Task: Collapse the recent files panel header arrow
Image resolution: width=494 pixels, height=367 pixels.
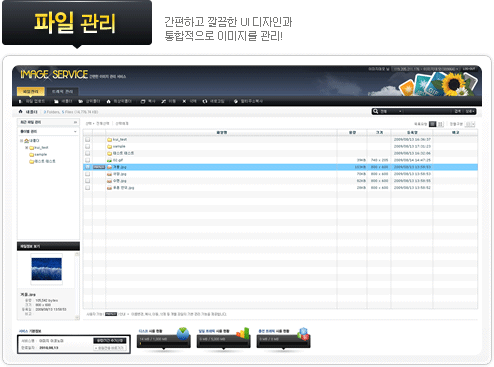Action: coord(75,122)
